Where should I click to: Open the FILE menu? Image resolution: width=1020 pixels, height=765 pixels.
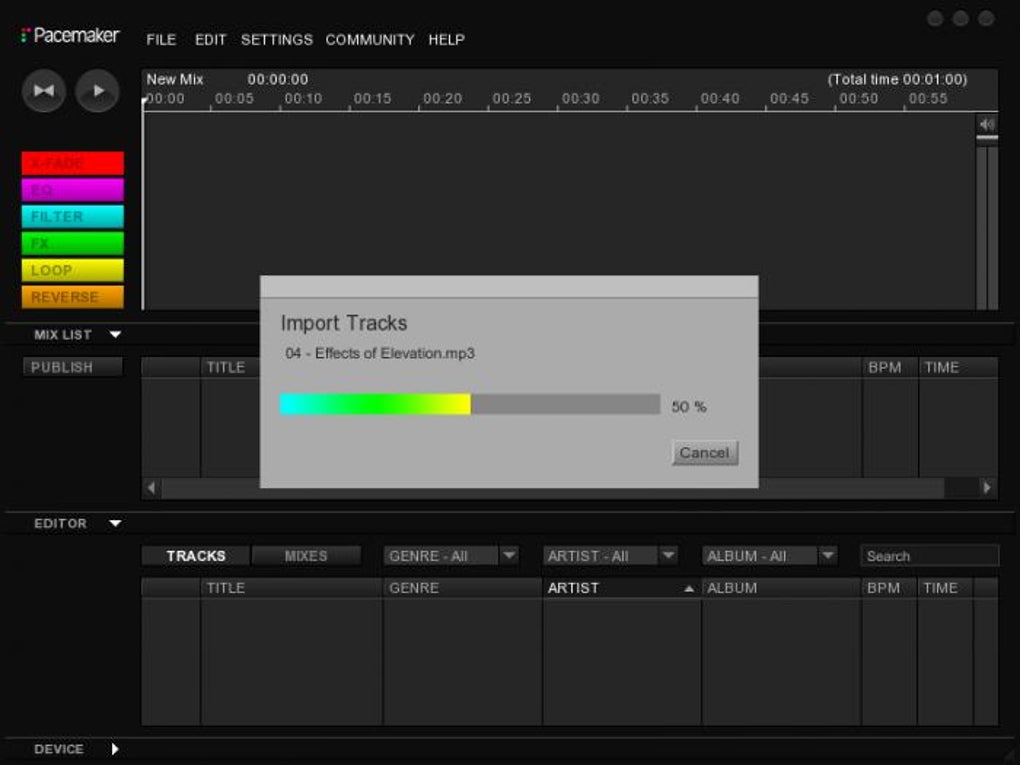coord(161,40)
